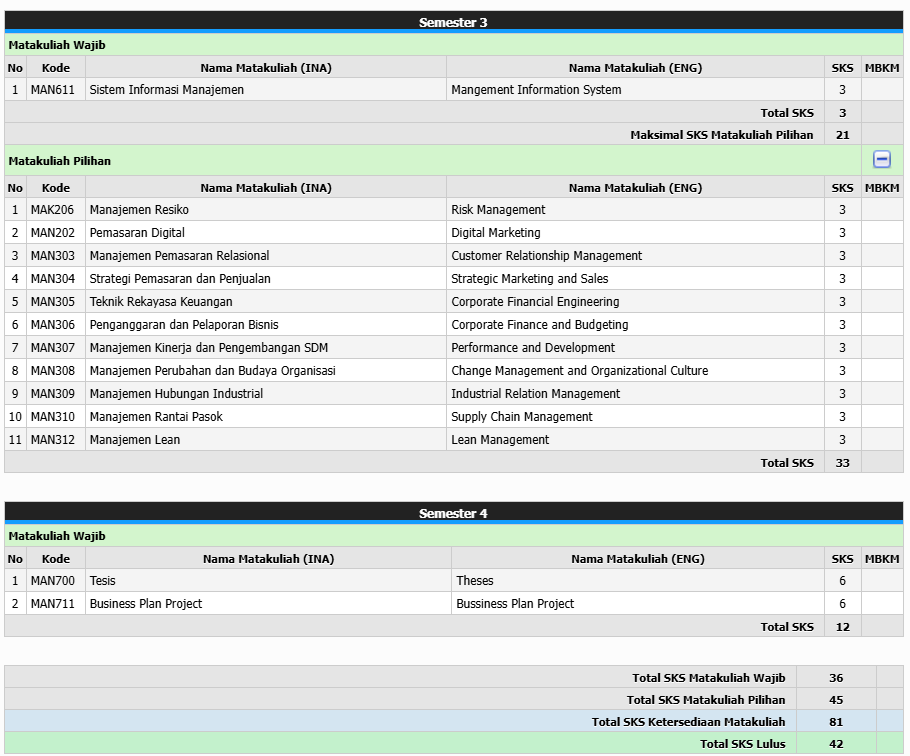Click the course name Manajemen Kinerja dan Pengembangan SDM
The height and width of the screenshot is (756, 910).
click(209, 348)
